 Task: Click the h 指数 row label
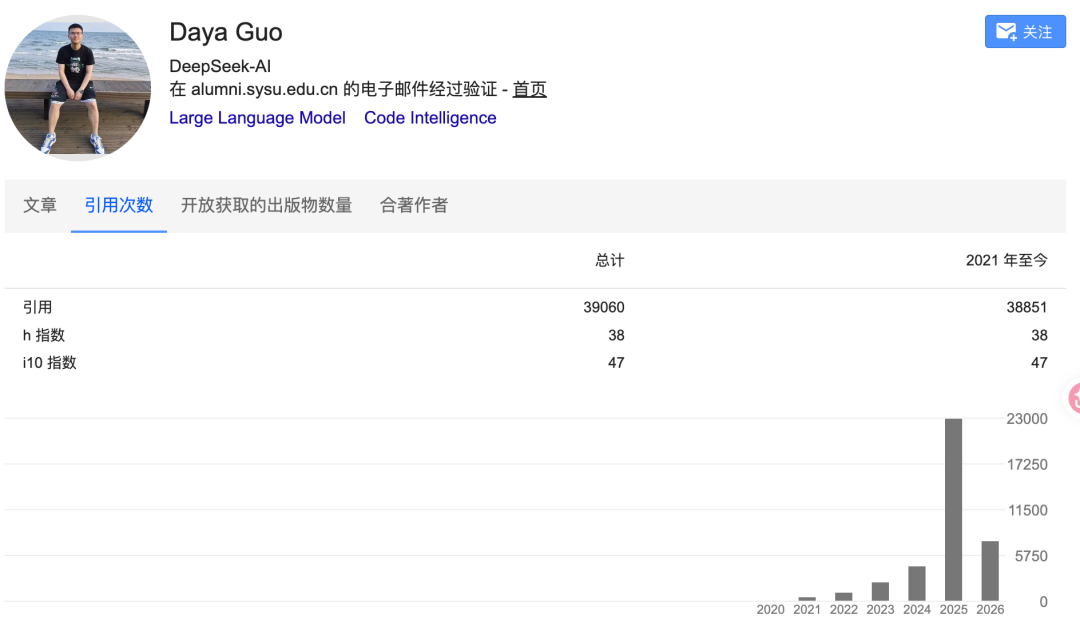point(44,335)
